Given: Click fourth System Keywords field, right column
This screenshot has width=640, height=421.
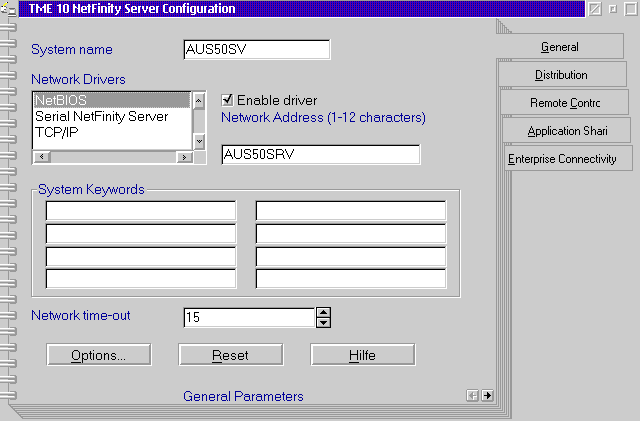Looking at the screenshot, I should point(351,279).
